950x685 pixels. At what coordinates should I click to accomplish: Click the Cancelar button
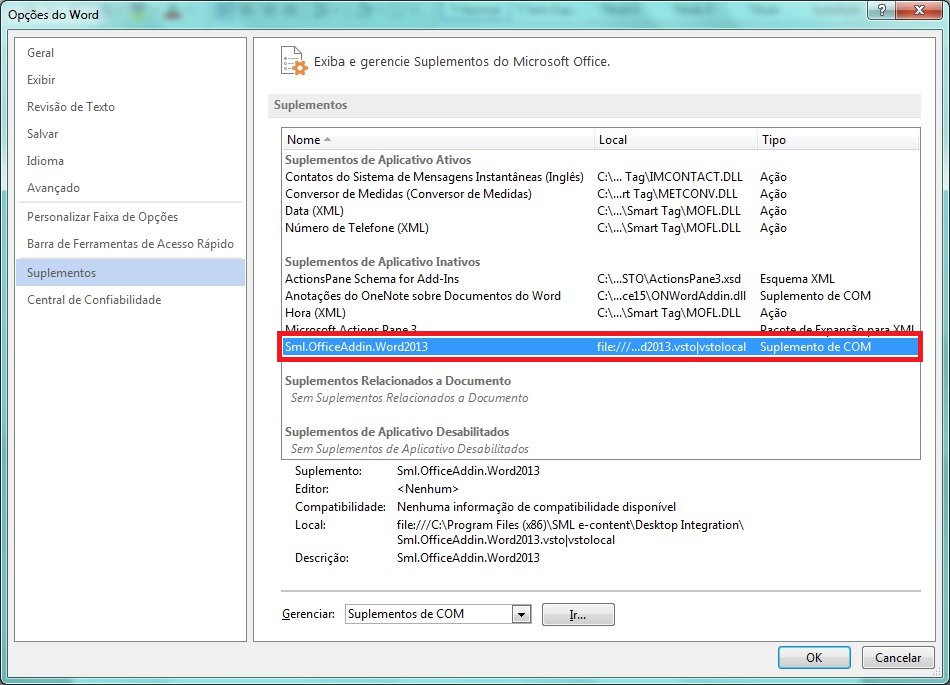point(897,657)
